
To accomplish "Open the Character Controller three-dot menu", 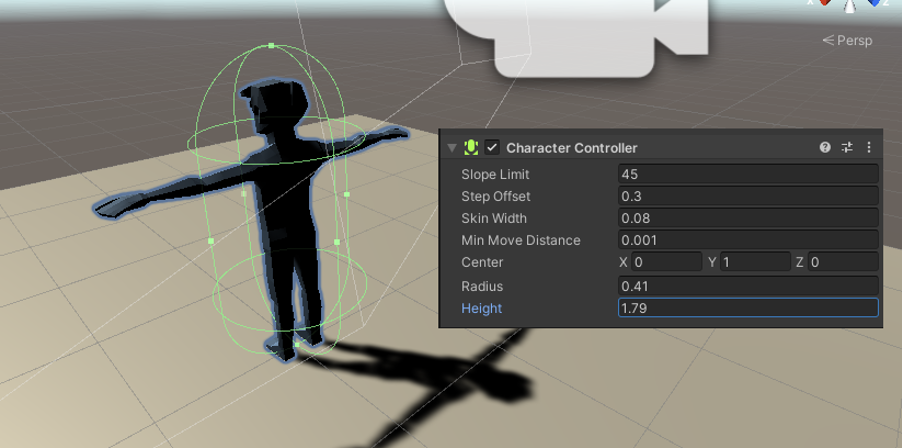I will pos(869,148).
